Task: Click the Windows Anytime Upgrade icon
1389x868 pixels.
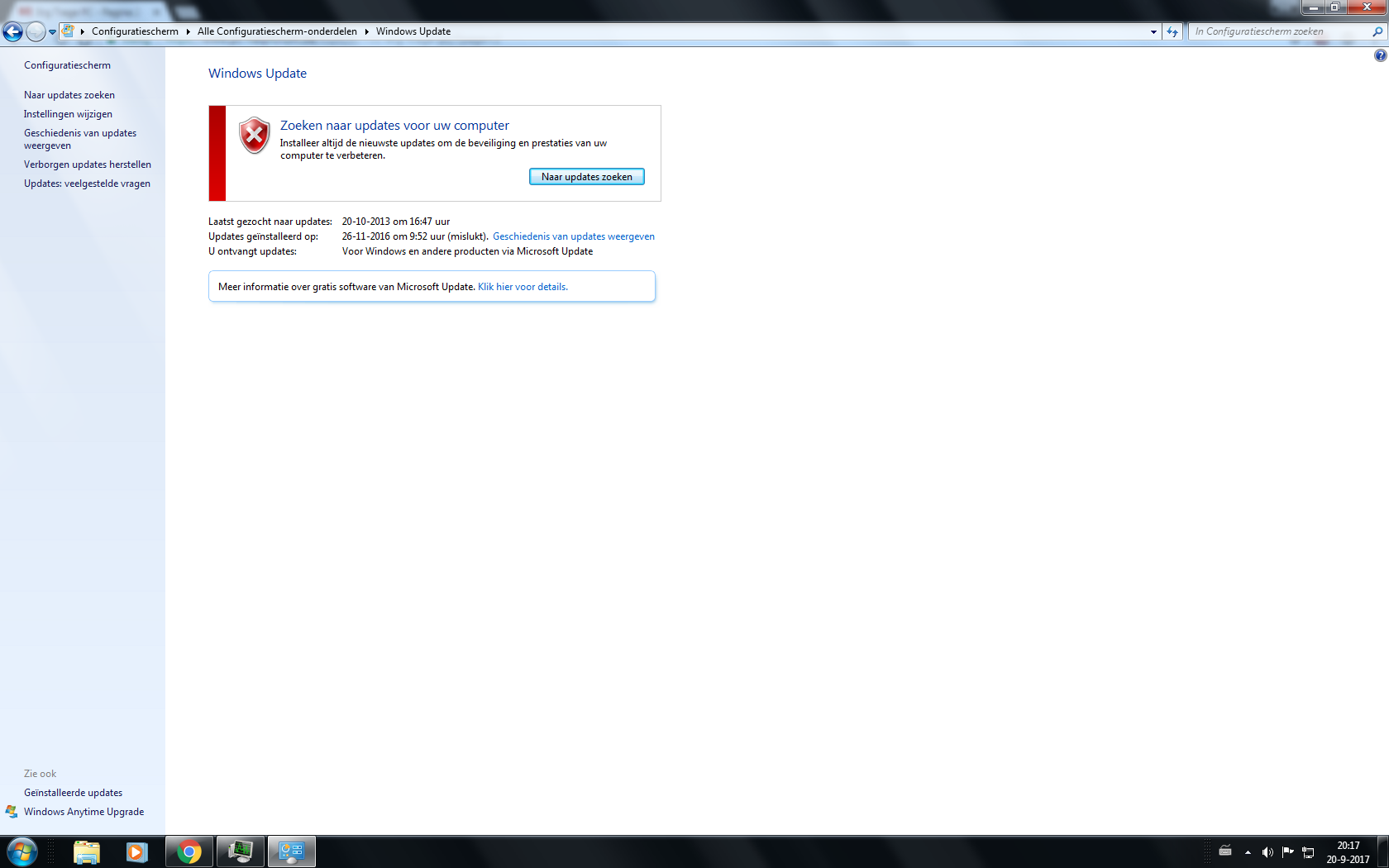Action: [x=12, y=812]
